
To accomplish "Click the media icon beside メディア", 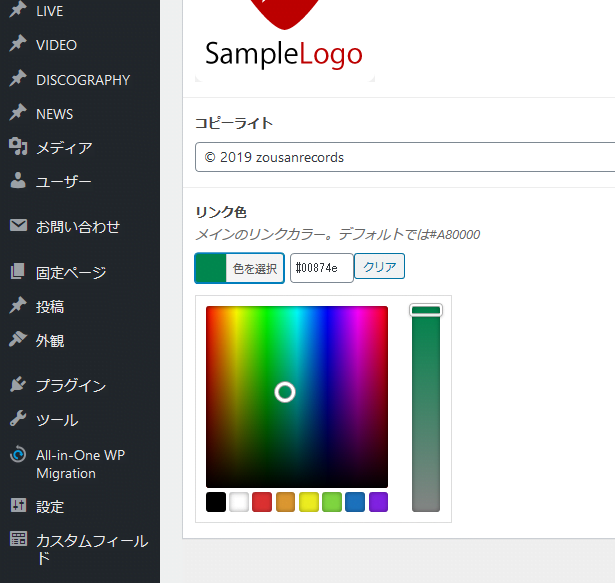I will (18, 148).
